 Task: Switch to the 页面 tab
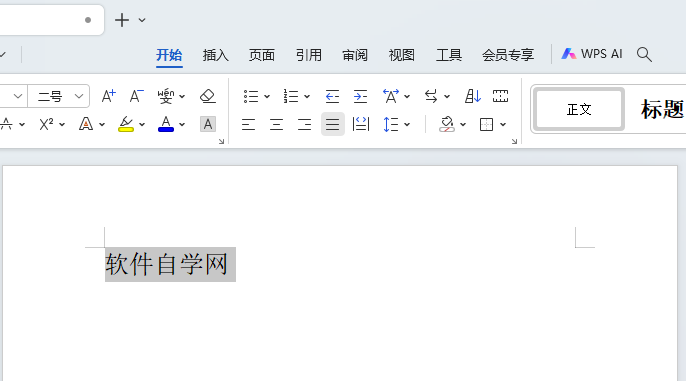point(262,55)
